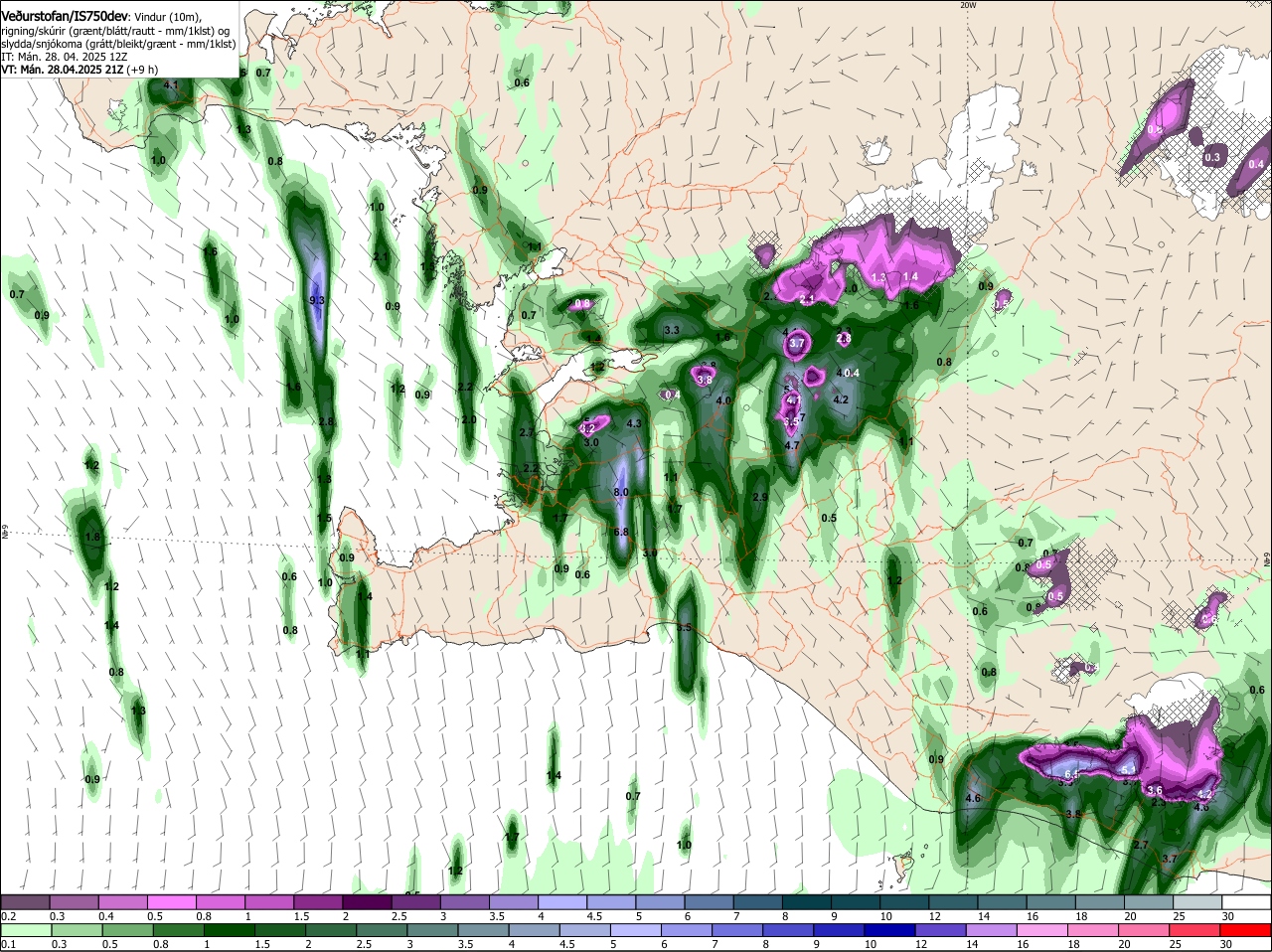The image size is (1272, 952).
Task: Select the palest green swatch starting at 0.1, lower legend
Action: (x=26, y=930)
